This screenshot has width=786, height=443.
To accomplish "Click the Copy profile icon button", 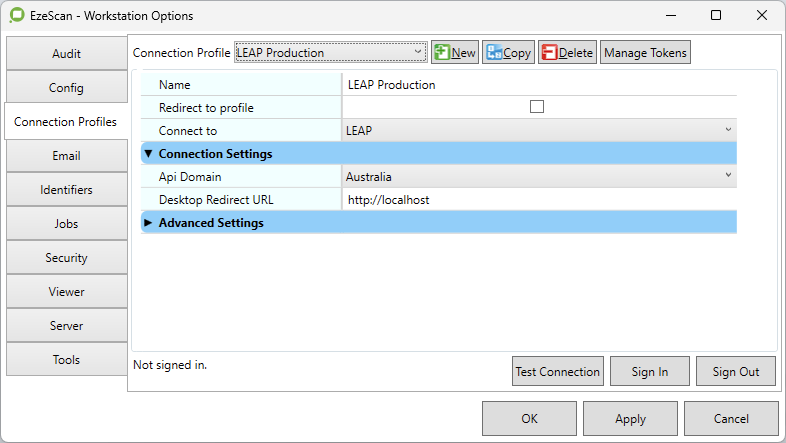I will pyautogui.click(x=508, y=53).
